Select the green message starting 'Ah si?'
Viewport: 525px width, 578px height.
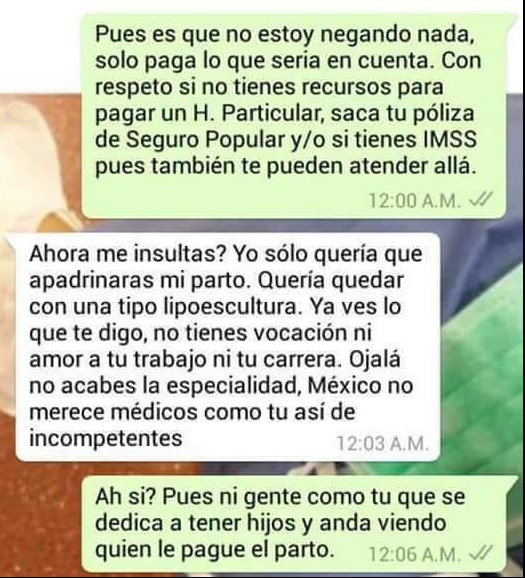(x=294, y=524)
